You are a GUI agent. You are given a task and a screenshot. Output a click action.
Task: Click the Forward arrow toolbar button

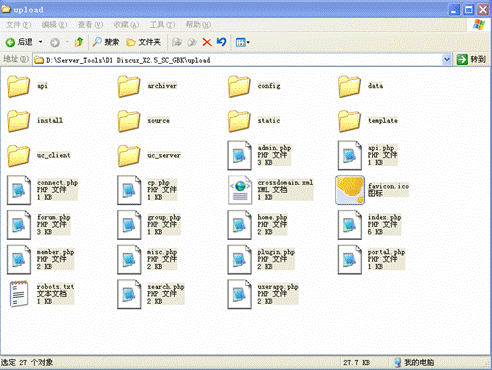click(x=55, y=42)
